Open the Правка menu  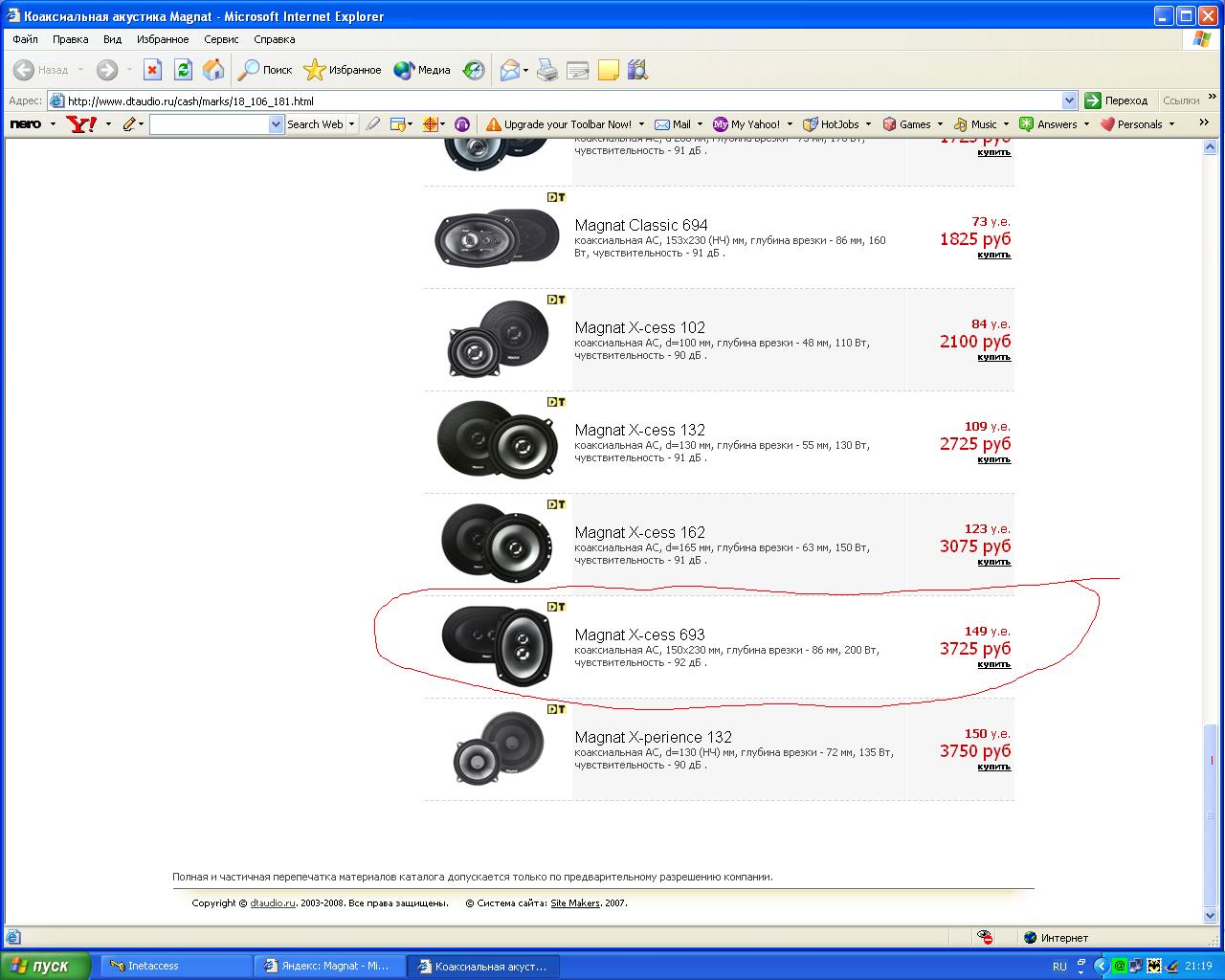pos(71,39)
